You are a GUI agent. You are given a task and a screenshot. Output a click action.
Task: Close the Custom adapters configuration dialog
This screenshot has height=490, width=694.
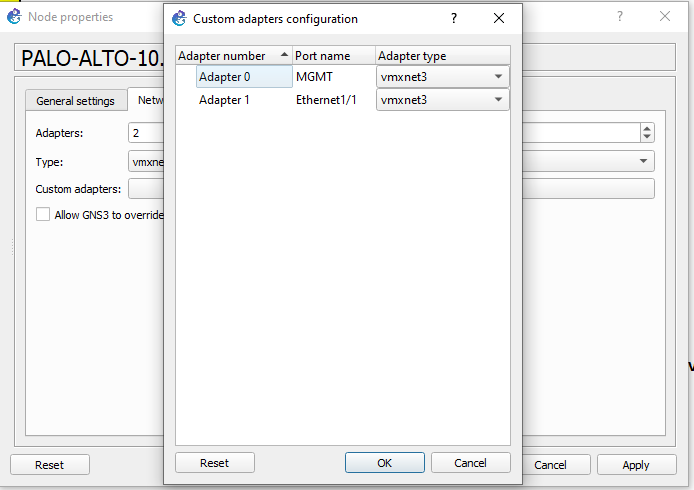pyautogui.click(x=499, y=18)
